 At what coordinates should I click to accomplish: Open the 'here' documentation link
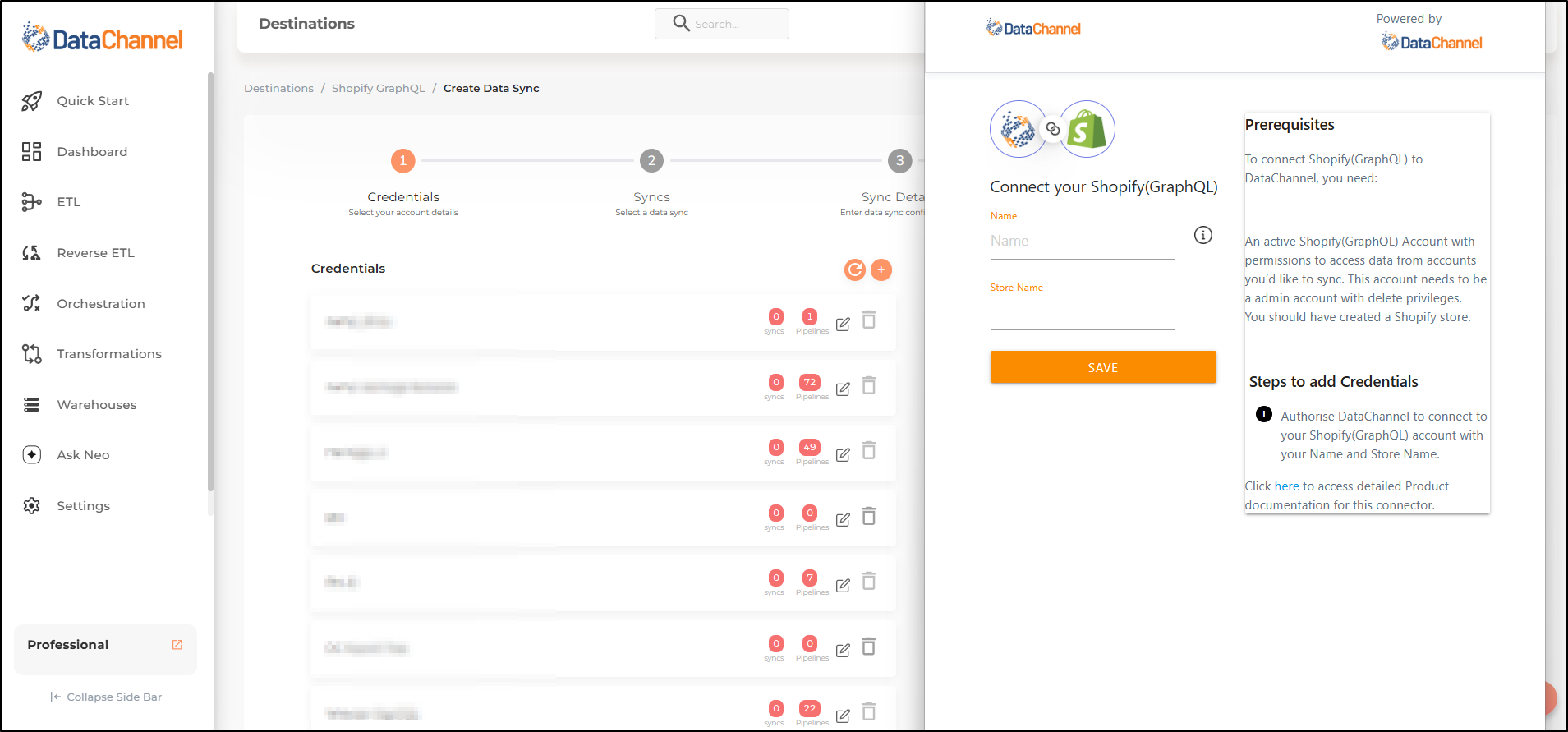coord(1286,486)
